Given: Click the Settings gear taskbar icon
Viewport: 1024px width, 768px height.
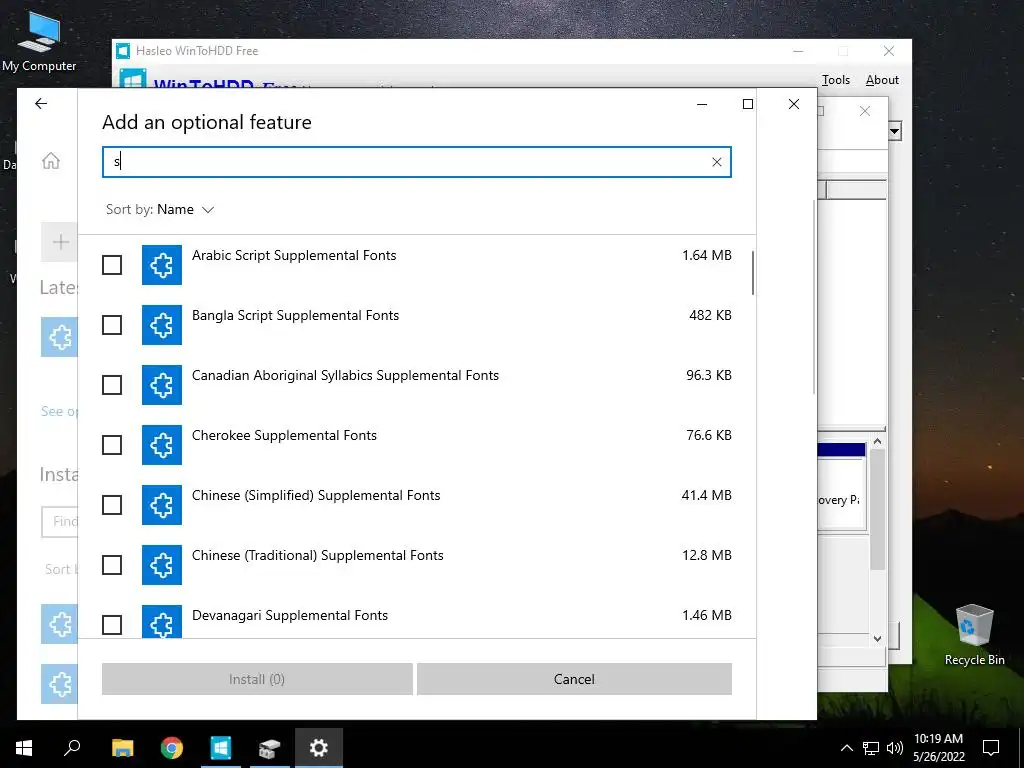Looking at the screenshot, I should click(319, 748).
